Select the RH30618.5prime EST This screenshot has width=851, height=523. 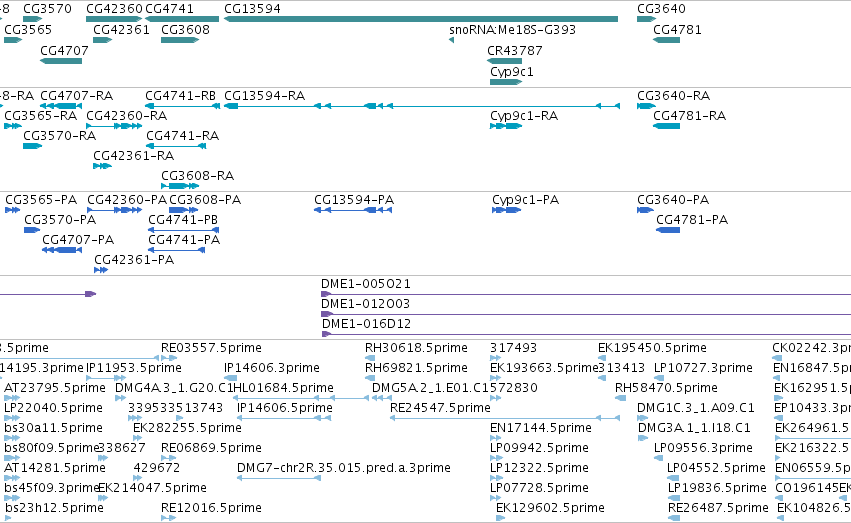click(x=370, y=358)
